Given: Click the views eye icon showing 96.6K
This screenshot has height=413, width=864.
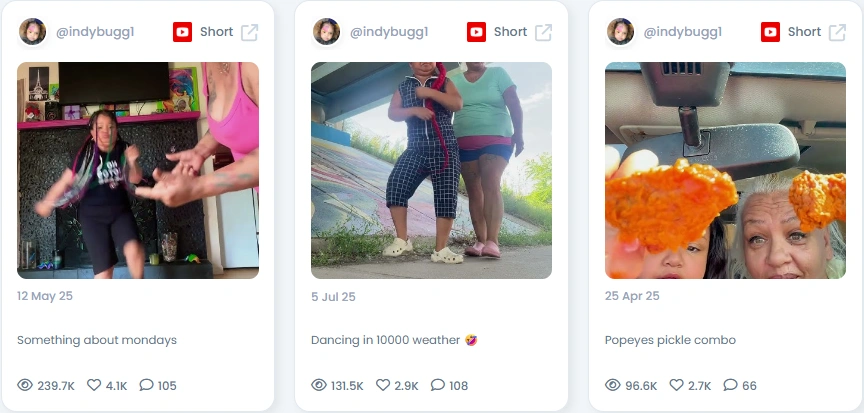Looking at the screenshot, I should point(613,385).
